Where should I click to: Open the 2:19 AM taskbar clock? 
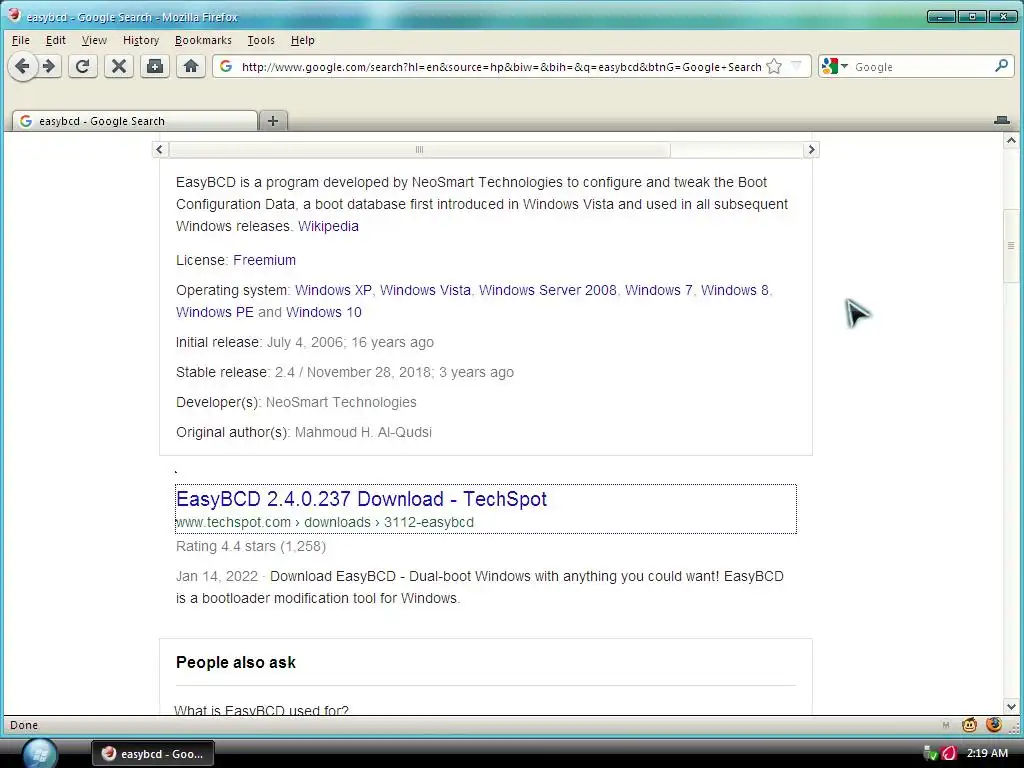tap(987, 753)
